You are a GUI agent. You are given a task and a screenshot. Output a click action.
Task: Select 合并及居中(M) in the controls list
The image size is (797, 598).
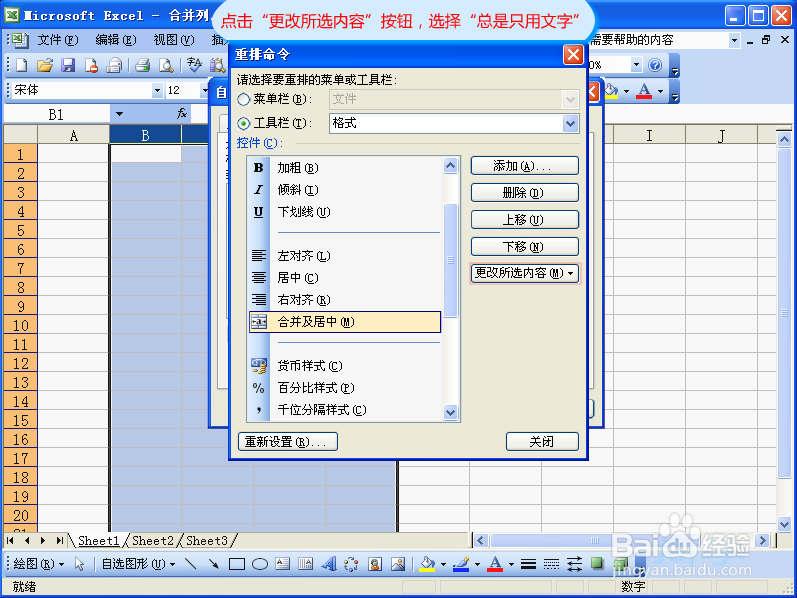coord(345,322)
